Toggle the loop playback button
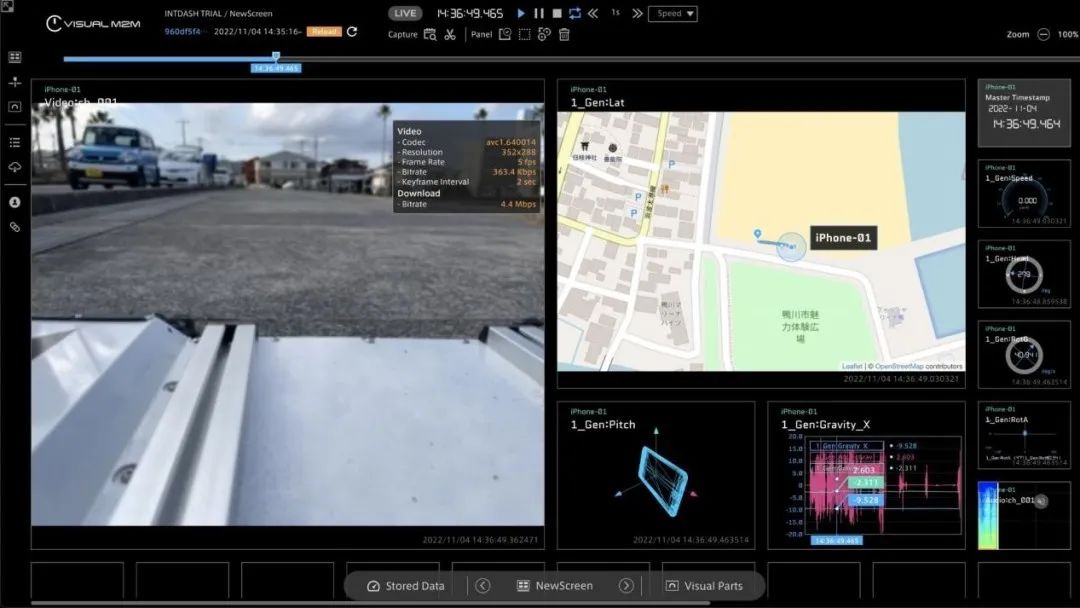Screen dimensions: 1080x608 click(574, 14)
